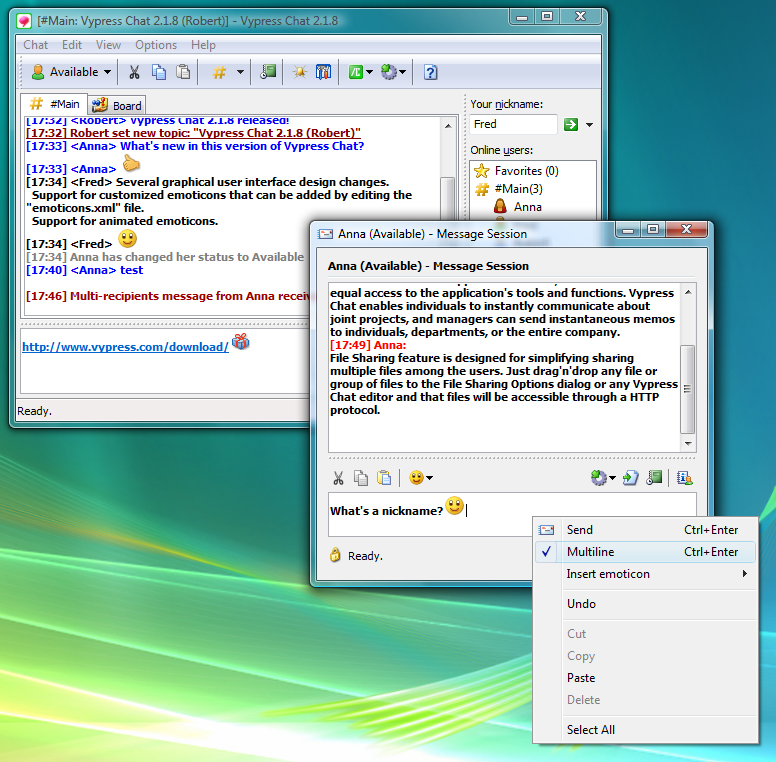Open dropdown arrow beside green command icon
The image size is (776, 762).
click(369, 72)
